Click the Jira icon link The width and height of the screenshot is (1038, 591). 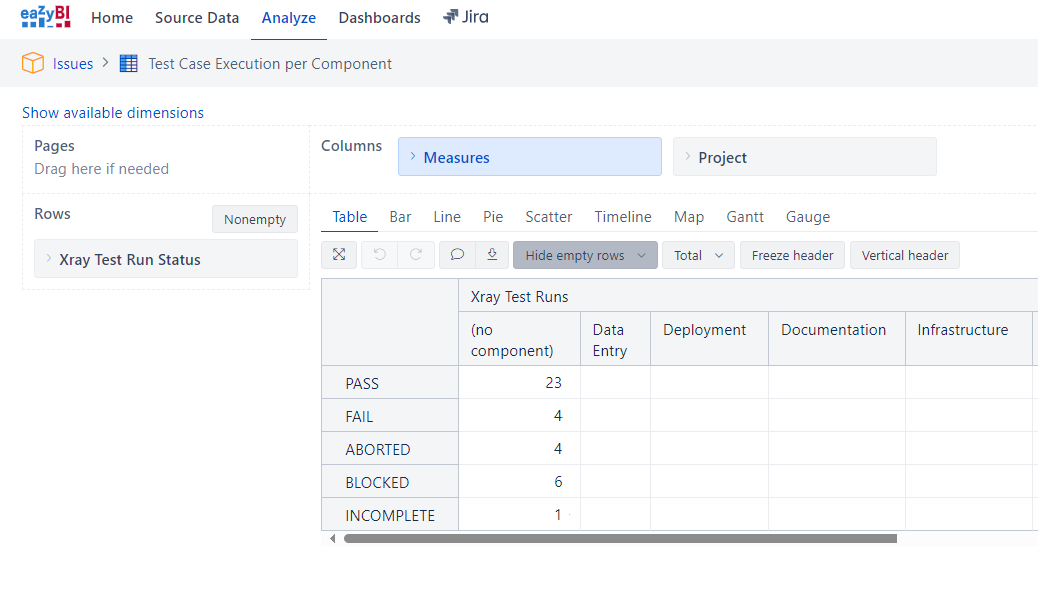[465, 17]
